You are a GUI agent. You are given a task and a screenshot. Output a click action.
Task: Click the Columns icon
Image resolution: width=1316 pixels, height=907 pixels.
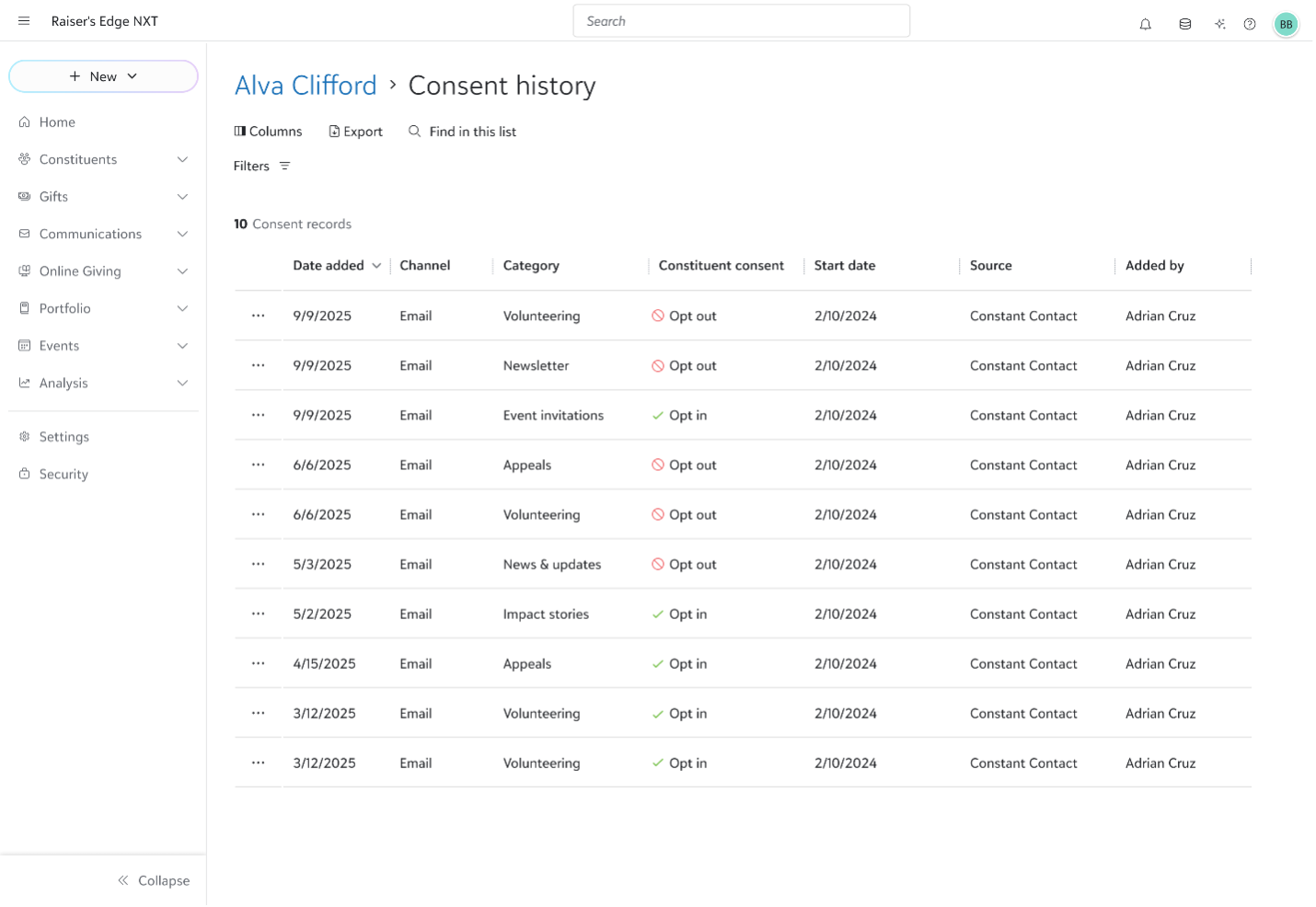pos(240,131)
